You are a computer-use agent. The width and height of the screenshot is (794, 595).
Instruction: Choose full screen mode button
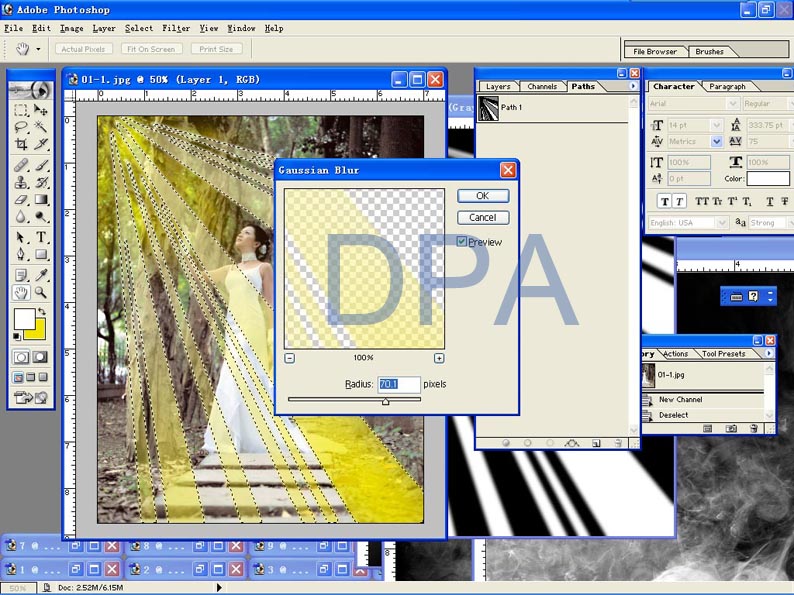click(43, 377)
